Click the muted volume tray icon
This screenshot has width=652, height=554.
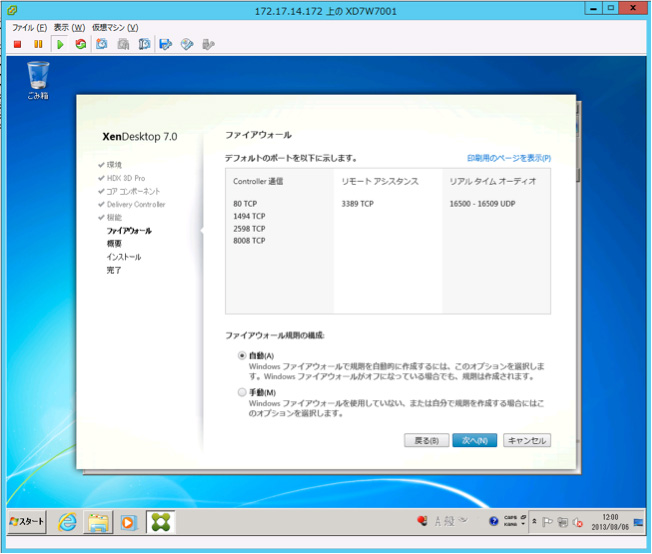(x=578, y=522)
